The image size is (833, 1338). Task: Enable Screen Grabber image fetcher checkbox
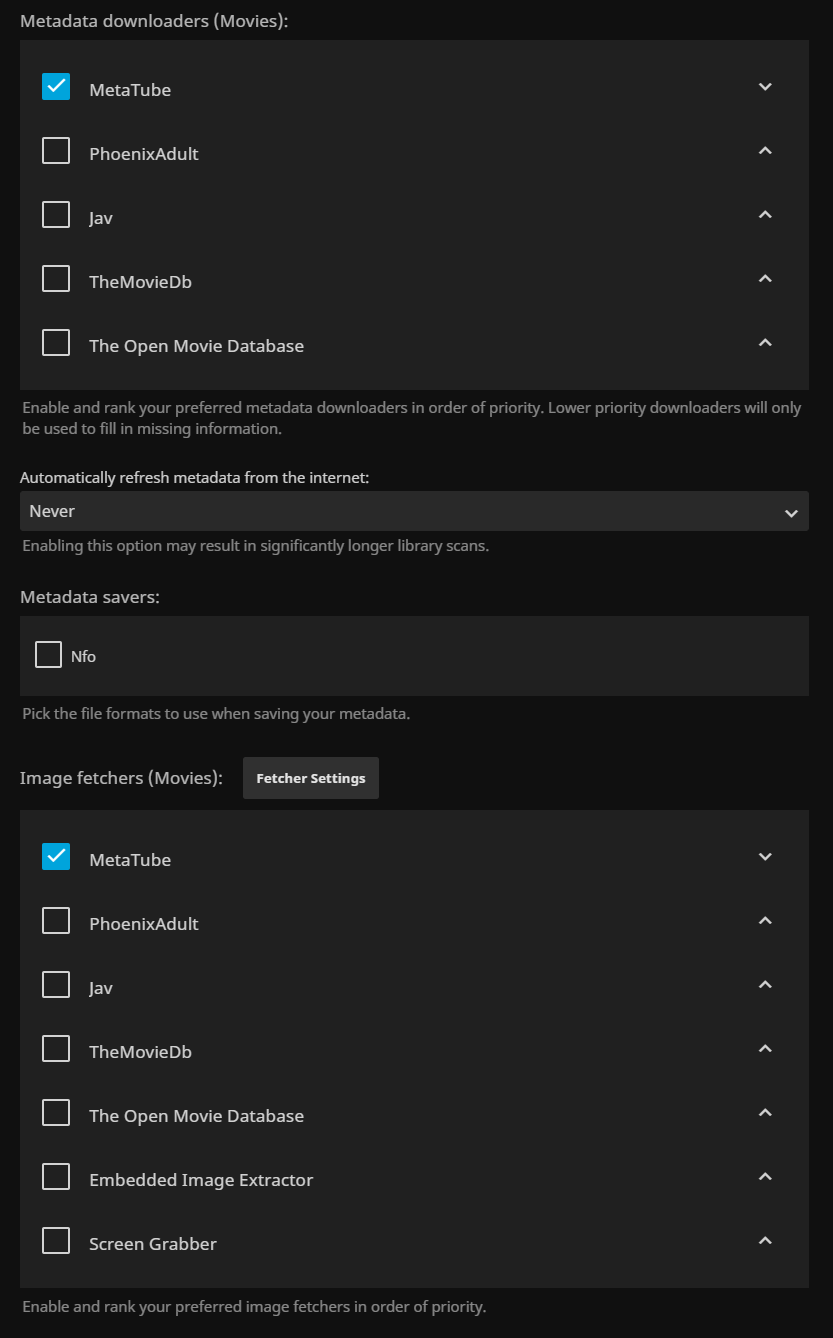[x=56, y=1241]
